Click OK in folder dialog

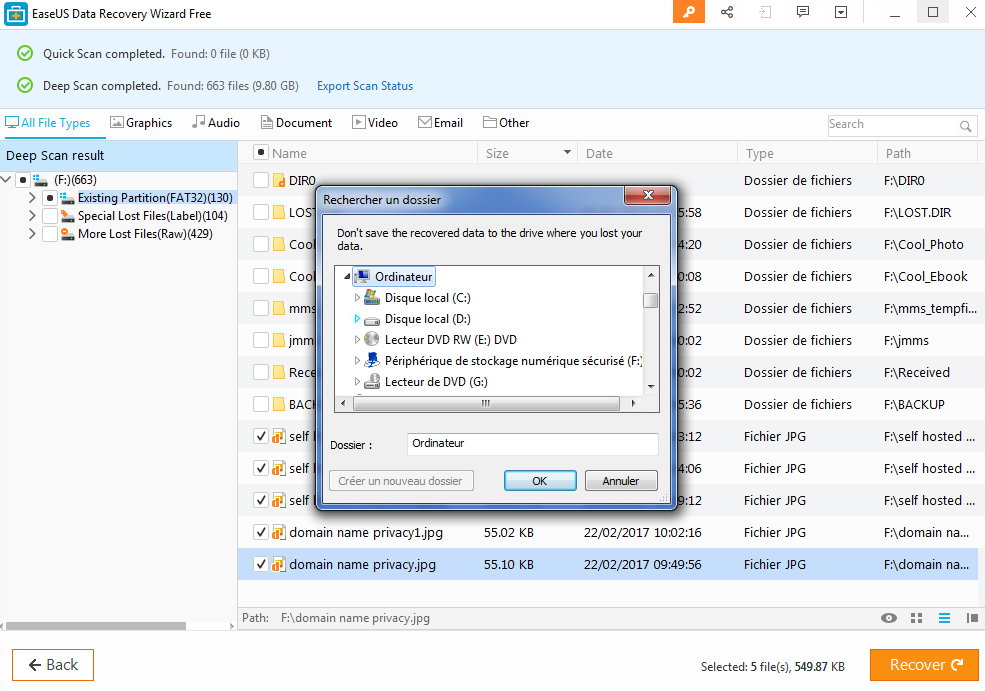540,481
